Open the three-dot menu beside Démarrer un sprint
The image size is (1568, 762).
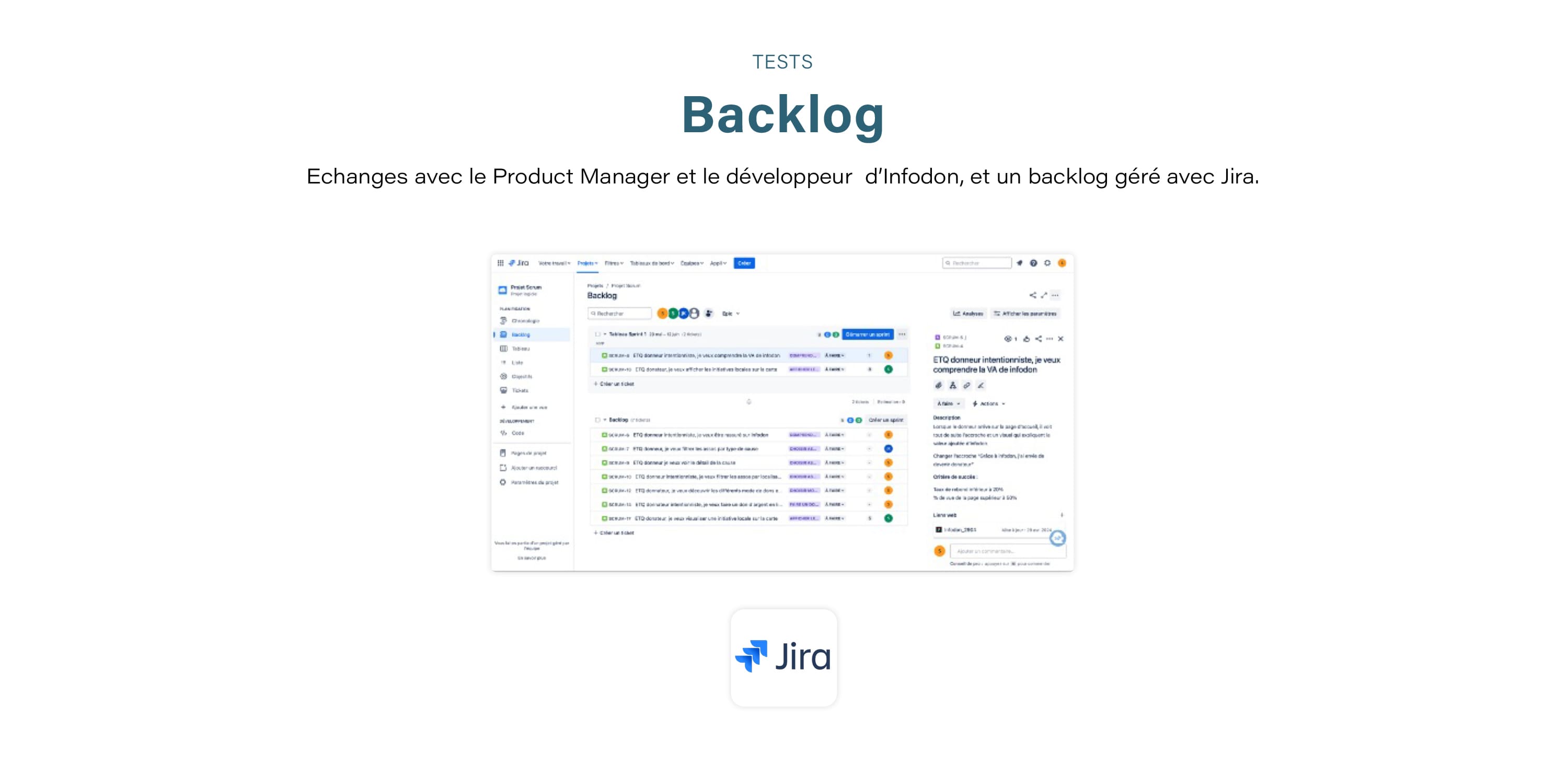pyautogui.click(x=902, y=334)
